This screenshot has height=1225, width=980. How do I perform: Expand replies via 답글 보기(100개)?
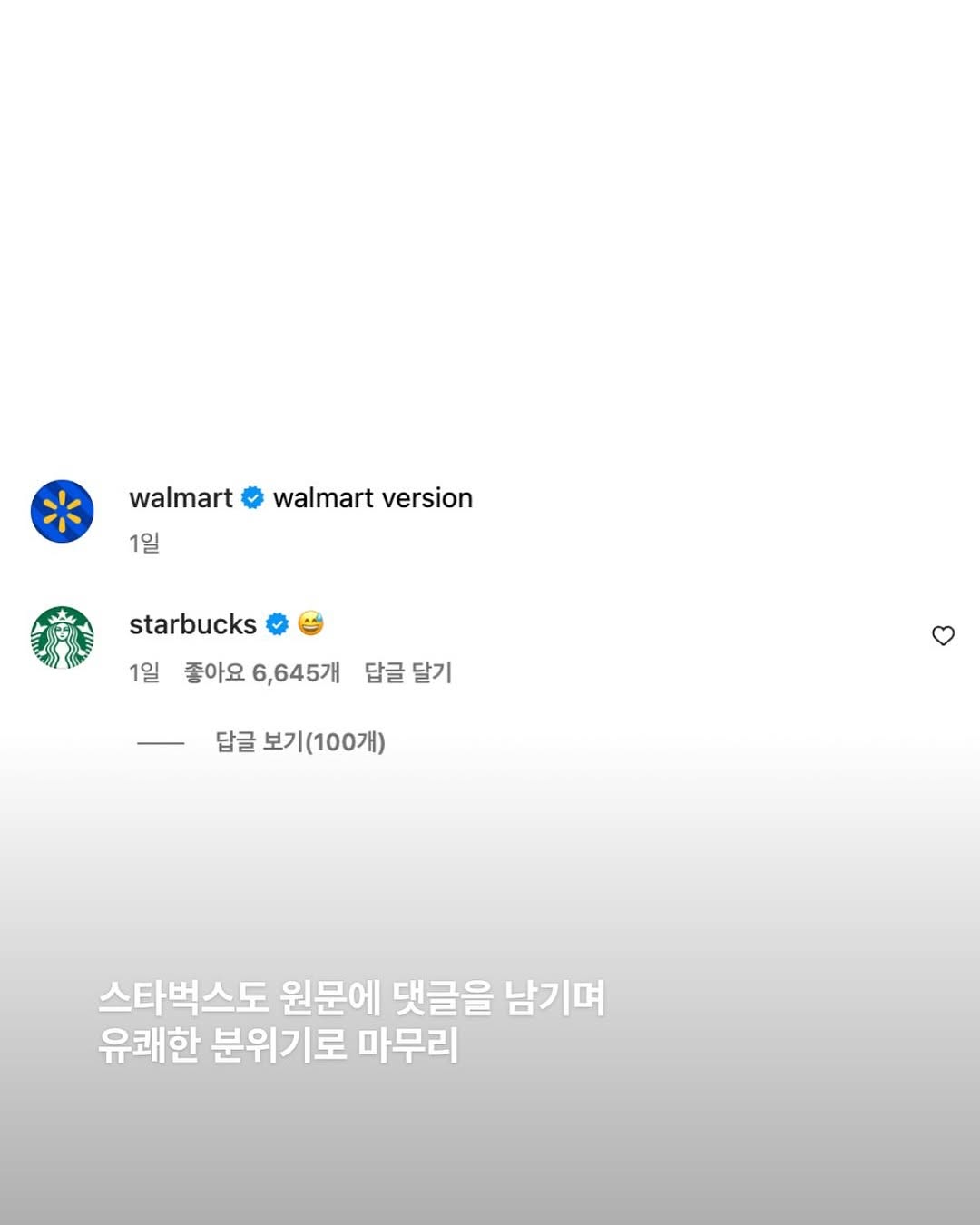point(300,742)
